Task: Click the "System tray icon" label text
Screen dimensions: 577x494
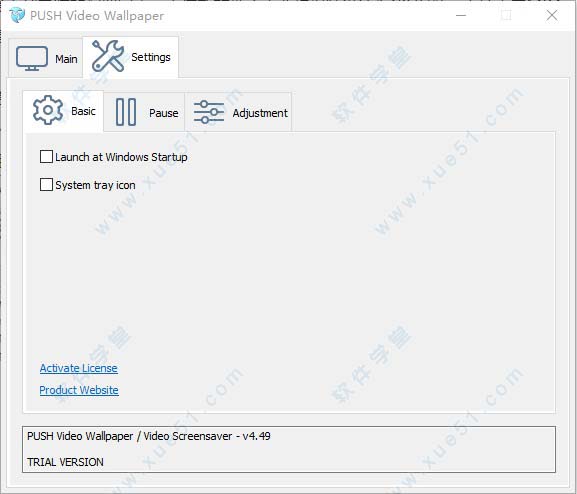Action: coord(95,185)
